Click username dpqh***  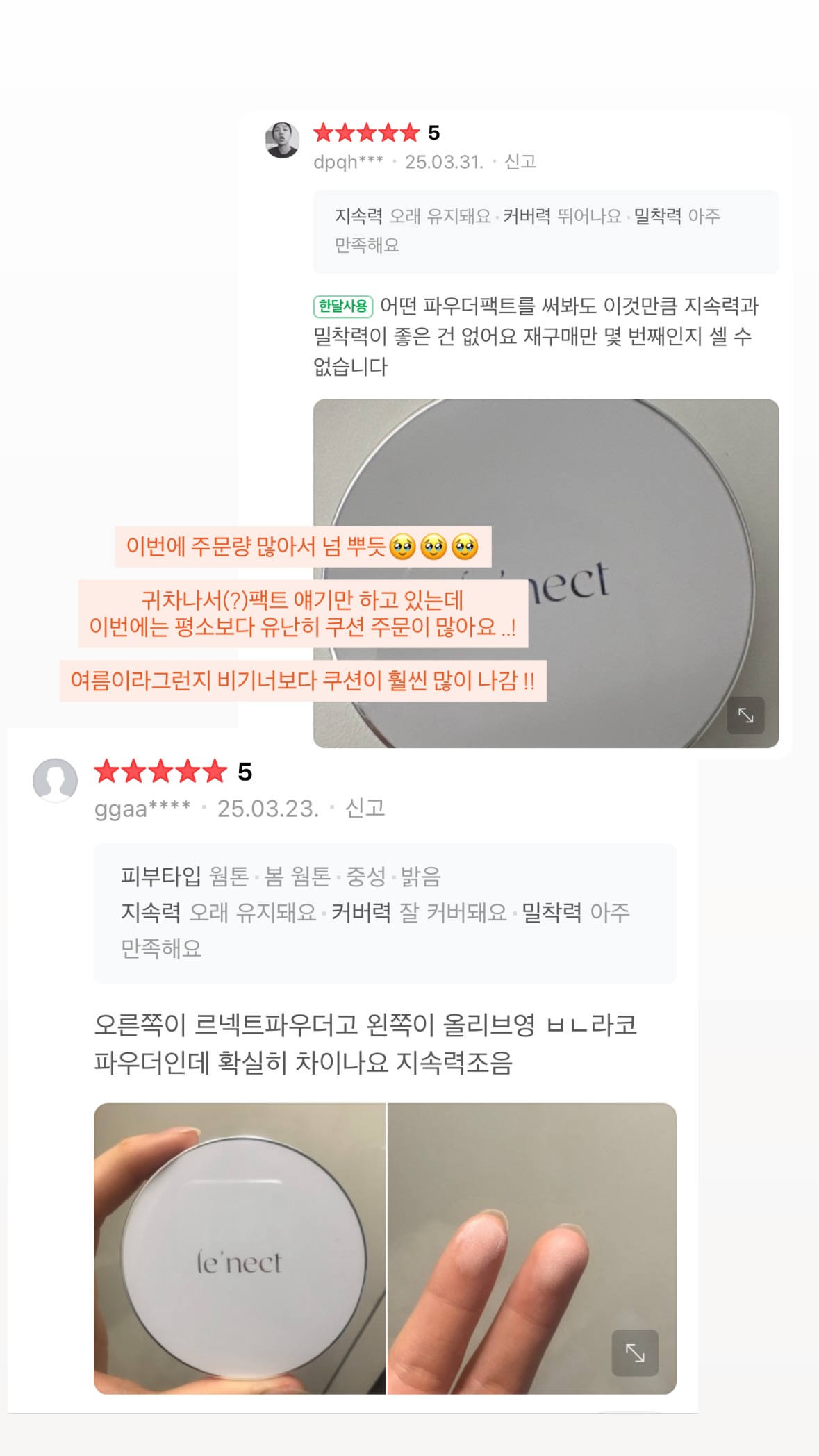tap(348, 162)
